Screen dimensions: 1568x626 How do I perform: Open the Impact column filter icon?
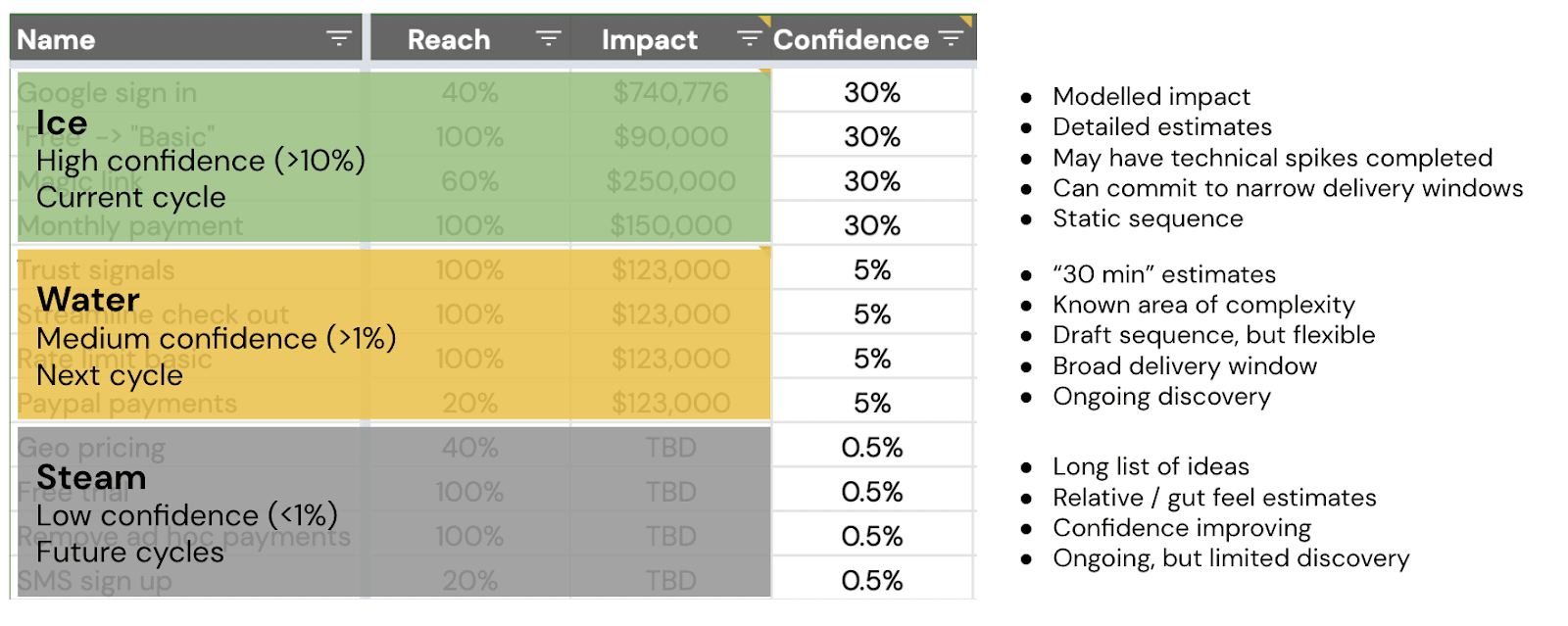tap(749, 39)
